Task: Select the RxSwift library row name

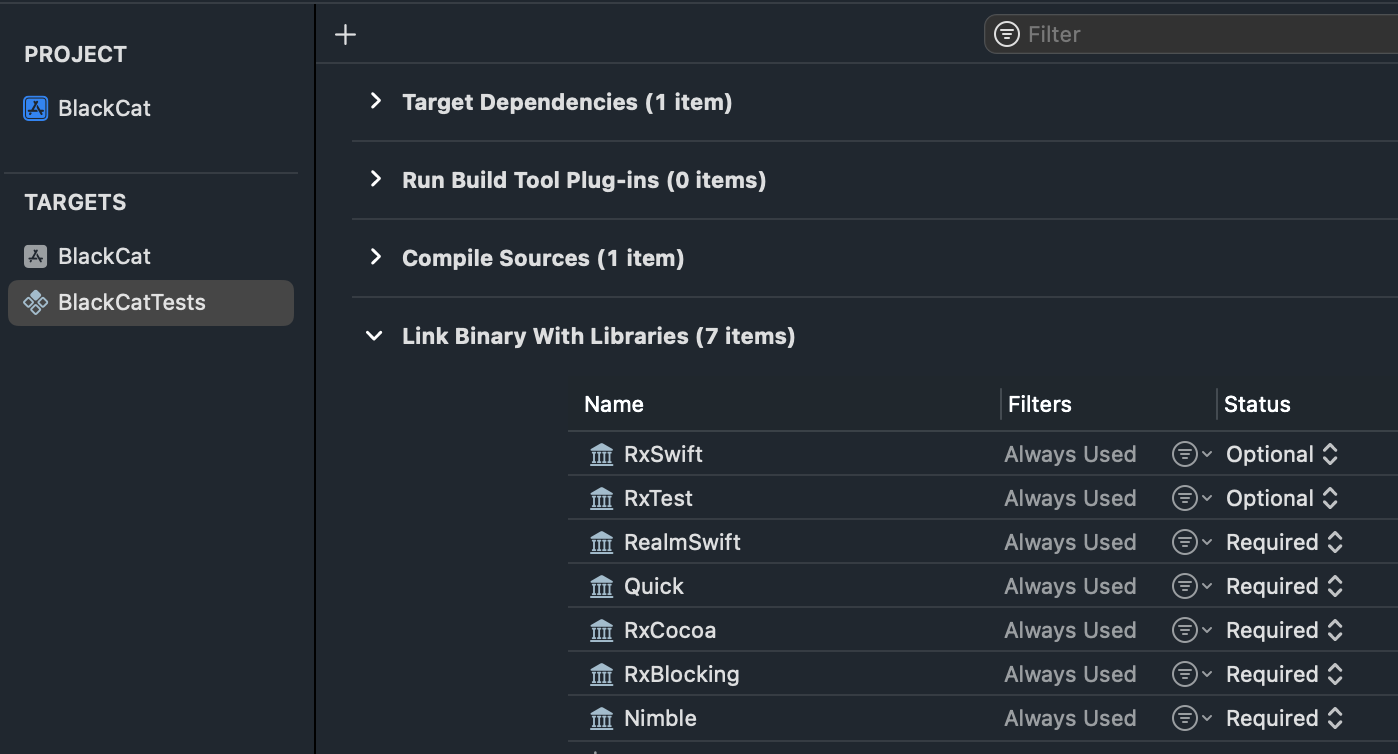Action: [663, 455]
